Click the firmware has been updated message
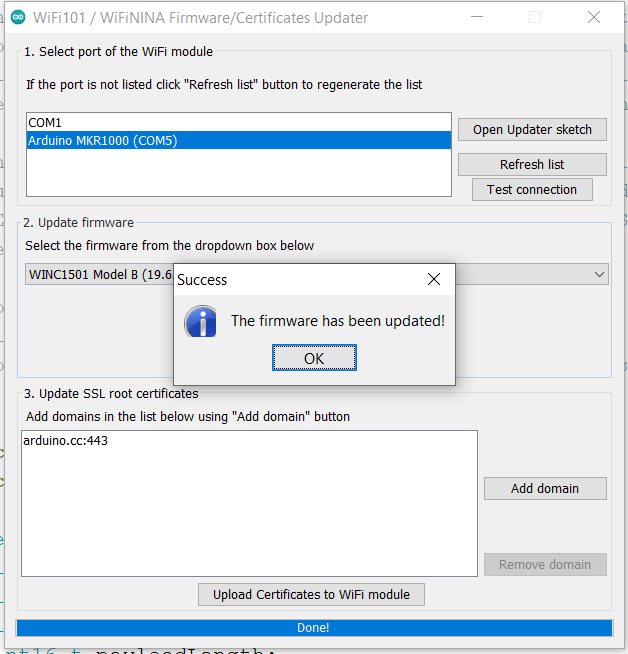This screenshot has height=654, width=628. 338,321
